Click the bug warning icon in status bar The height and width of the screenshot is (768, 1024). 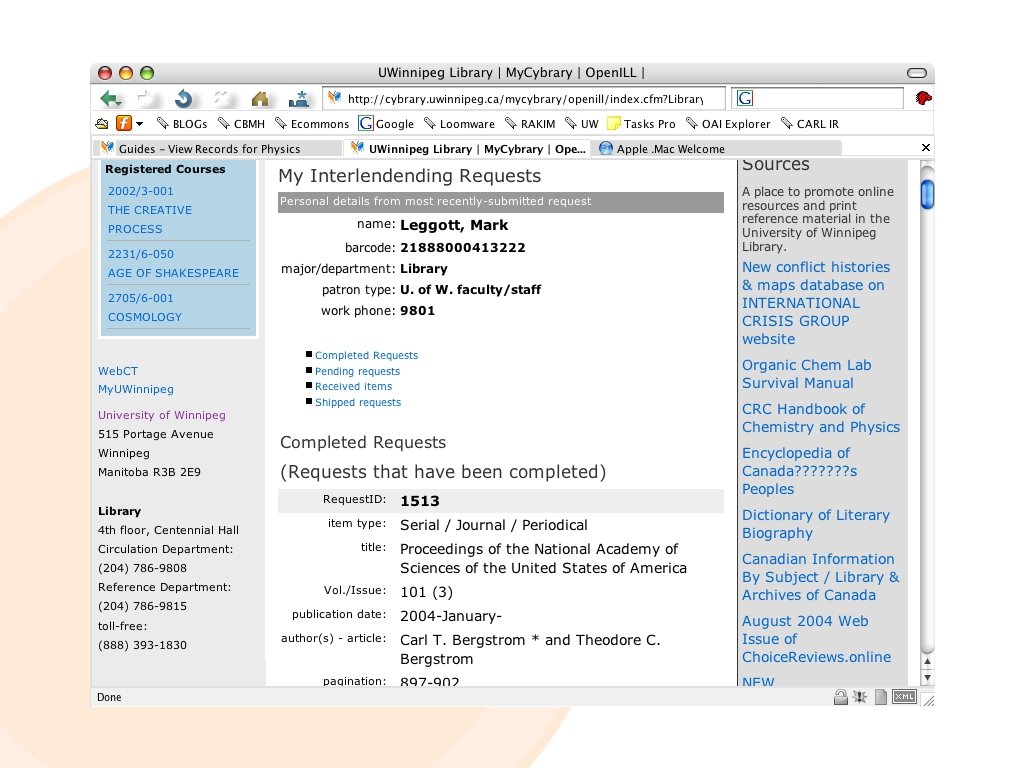pyautogui.click(x=860, y=697)
